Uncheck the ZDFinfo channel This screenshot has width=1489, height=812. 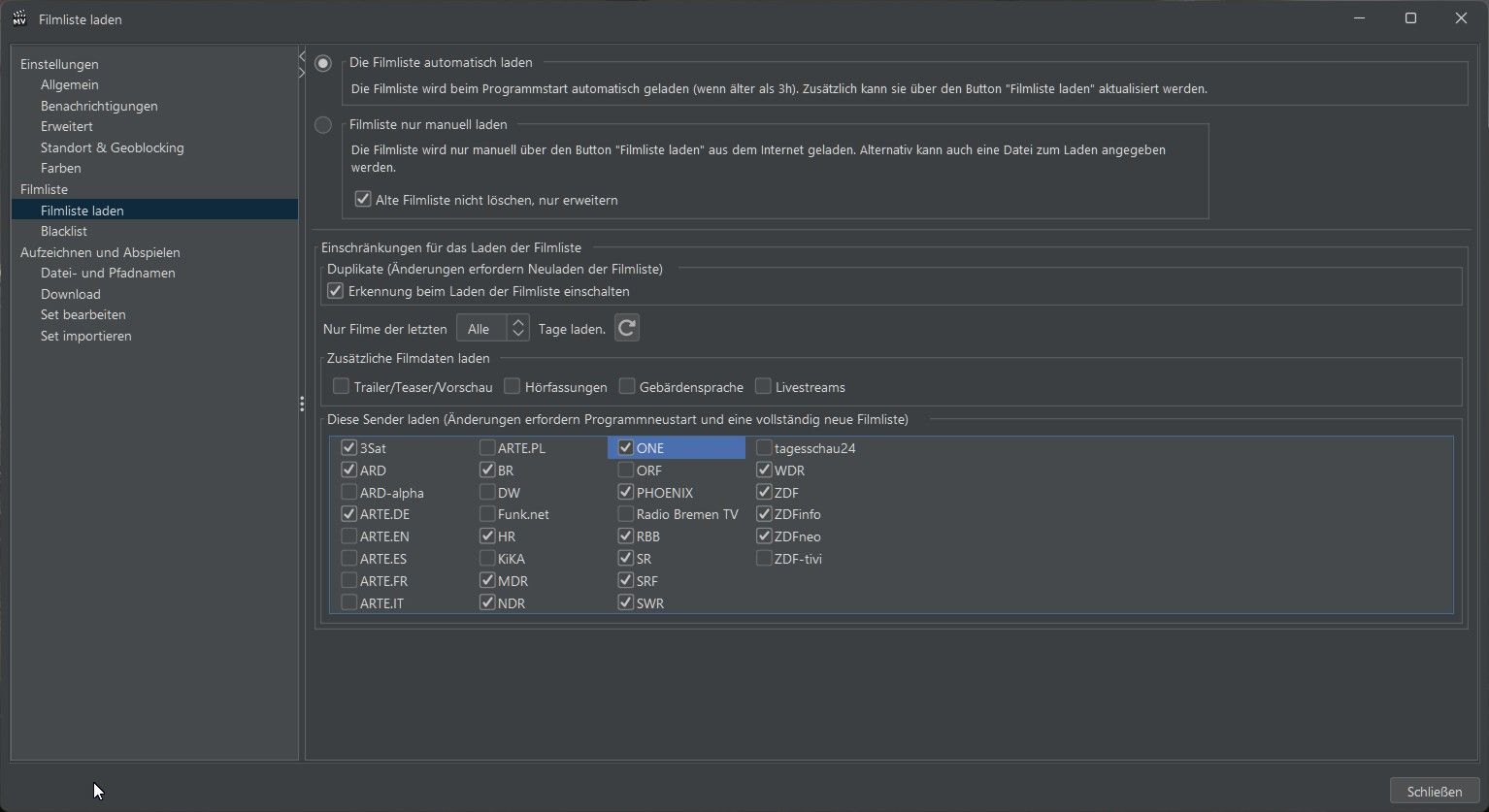coord(764,514)
